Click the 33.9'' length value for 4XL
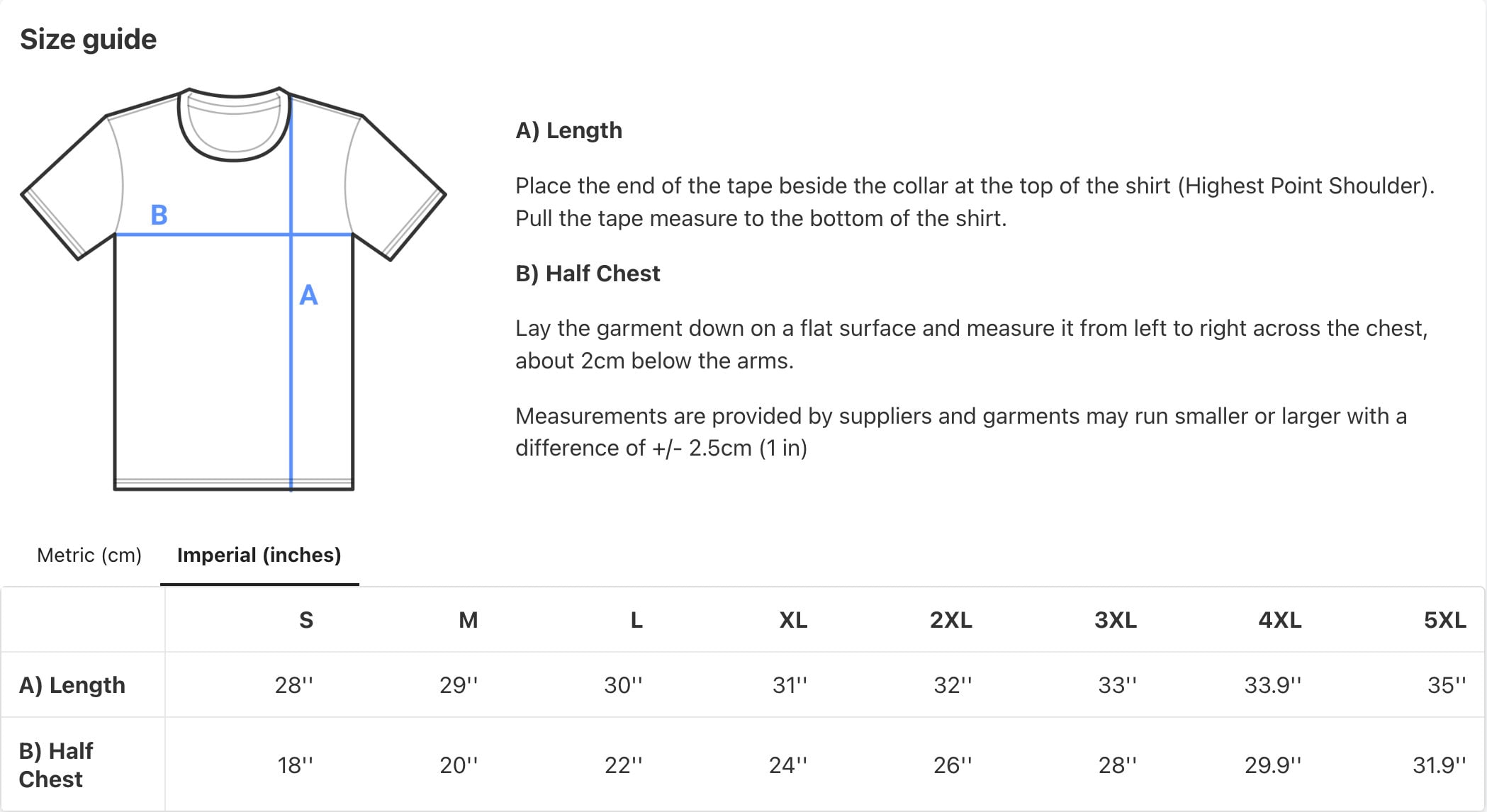The image size is (1487, 812). [1273, 685]
